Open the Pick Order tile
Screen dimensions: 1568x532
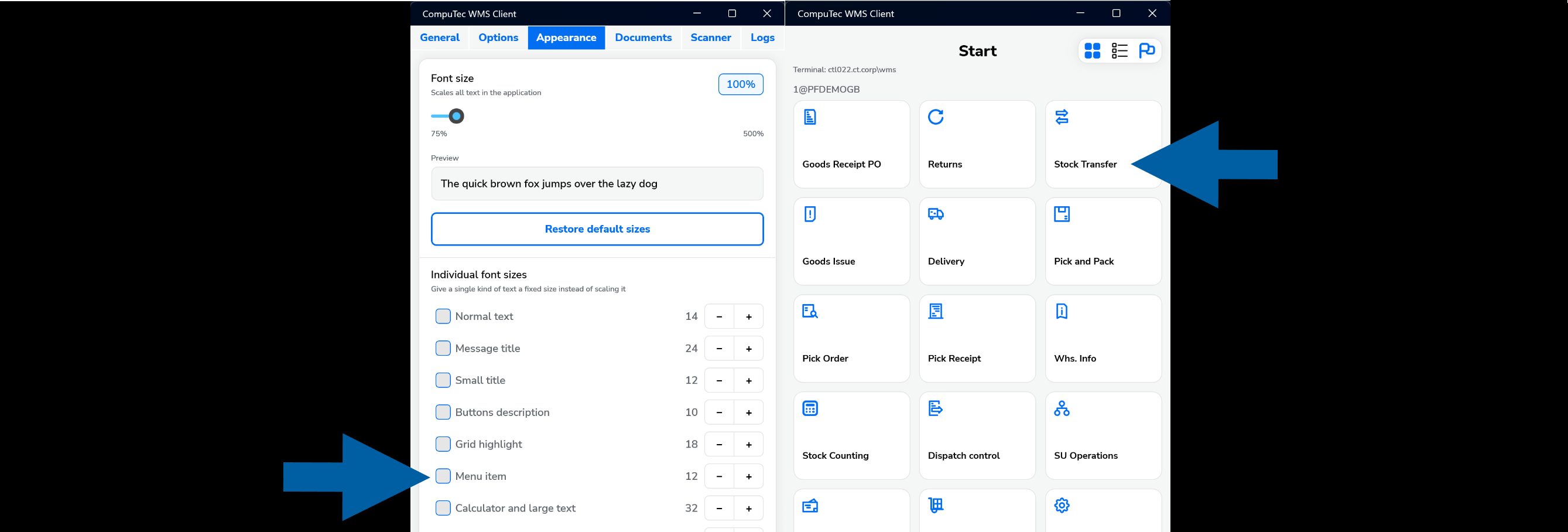[851, 339]
